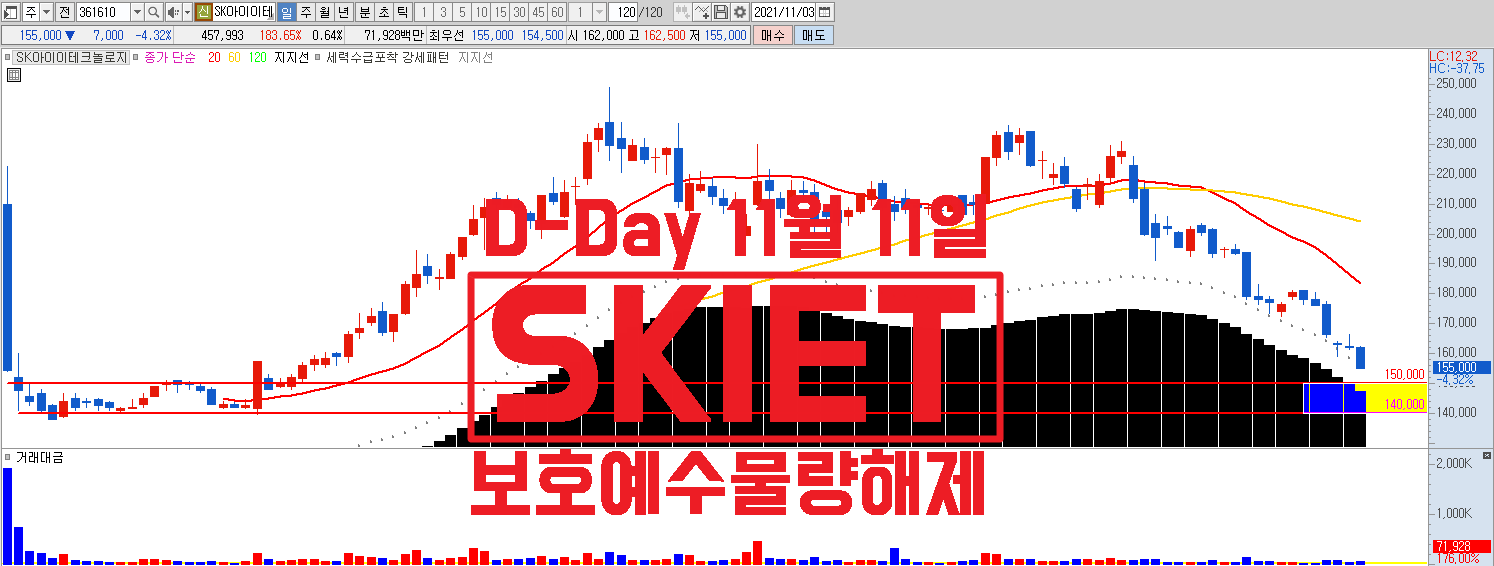
Task: Click the 150,000 support line label
Action: [1404, 375]
